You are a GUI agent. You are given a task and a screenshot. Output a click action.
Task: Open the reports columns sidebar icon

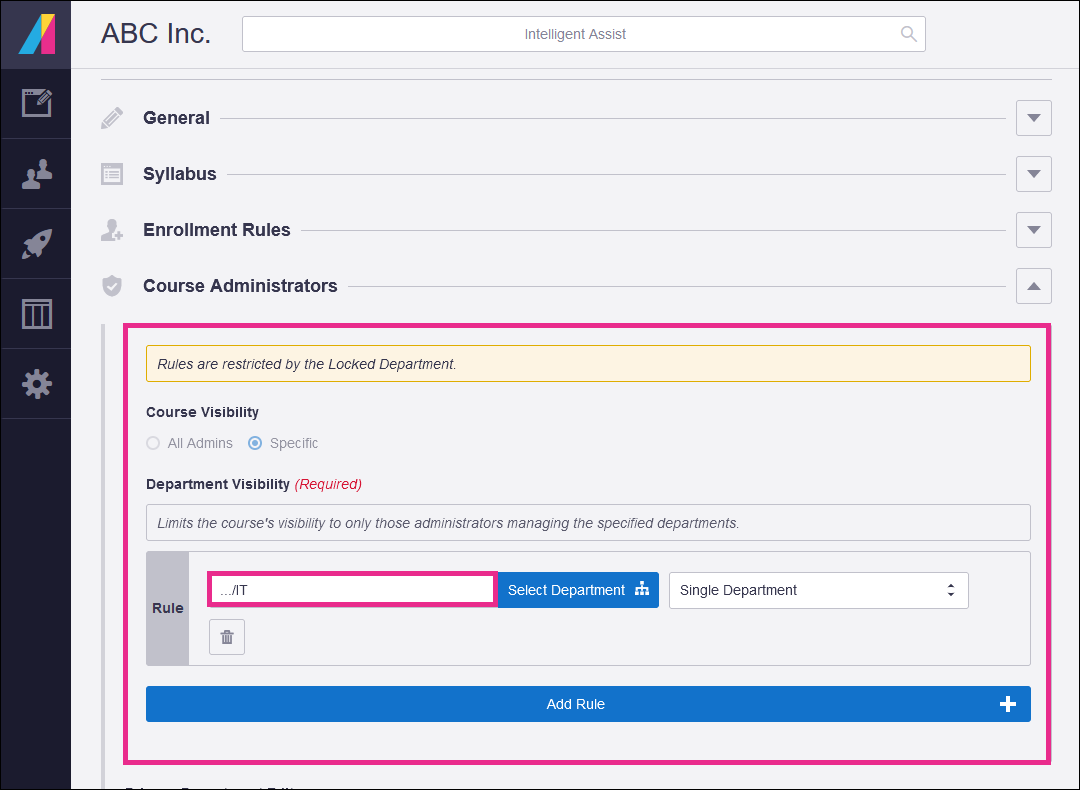36,313
